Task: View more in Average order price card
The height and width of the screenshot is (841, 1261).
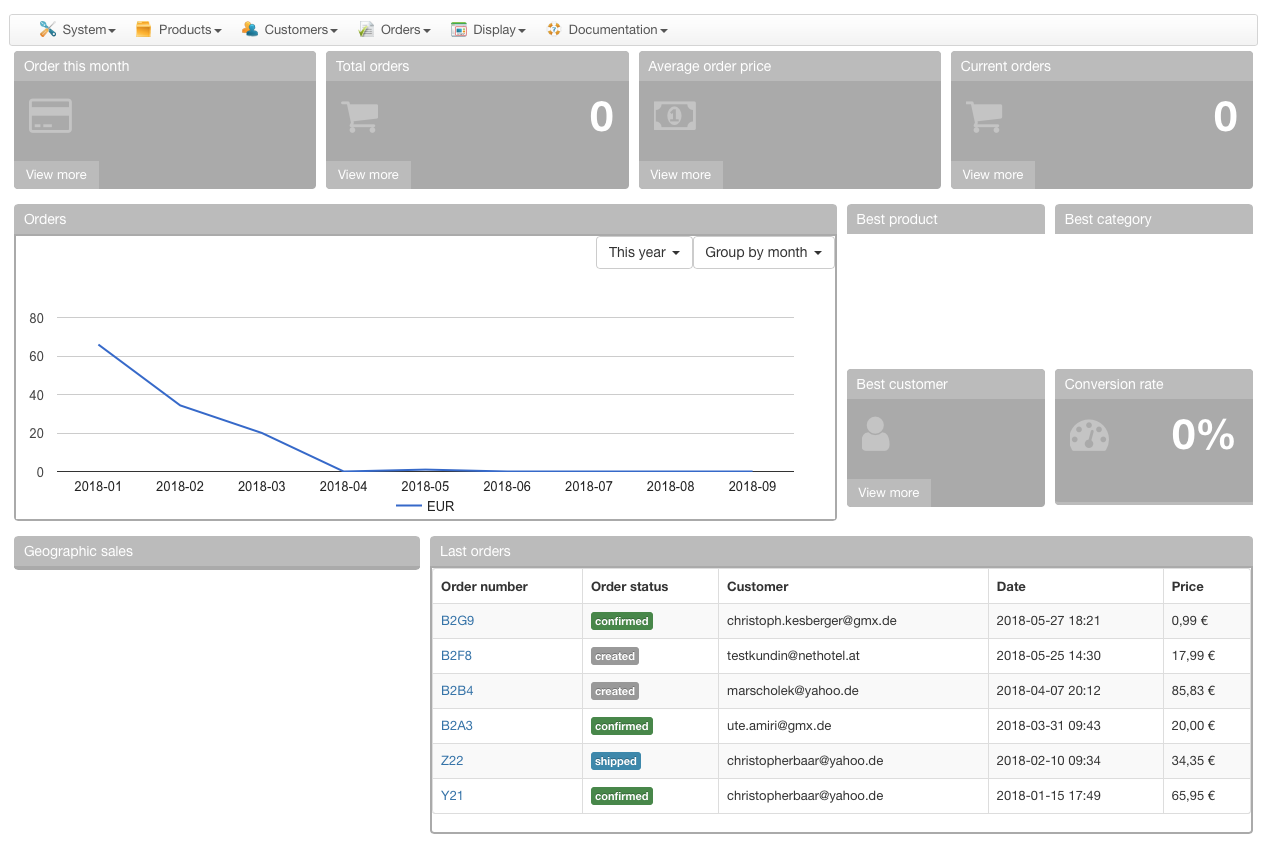Action: [680, 174]
